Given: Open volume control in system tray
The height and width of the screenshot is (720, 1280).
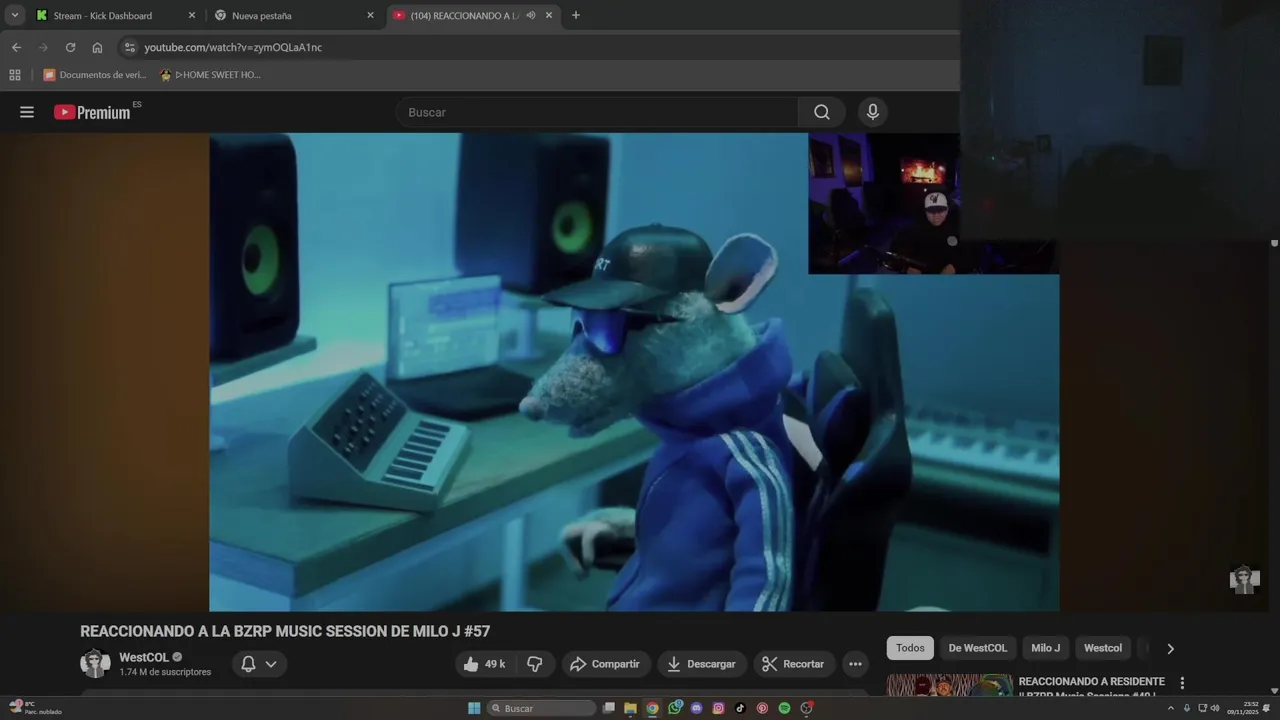Looking at the screenshot, I should tap(1215, 708).
